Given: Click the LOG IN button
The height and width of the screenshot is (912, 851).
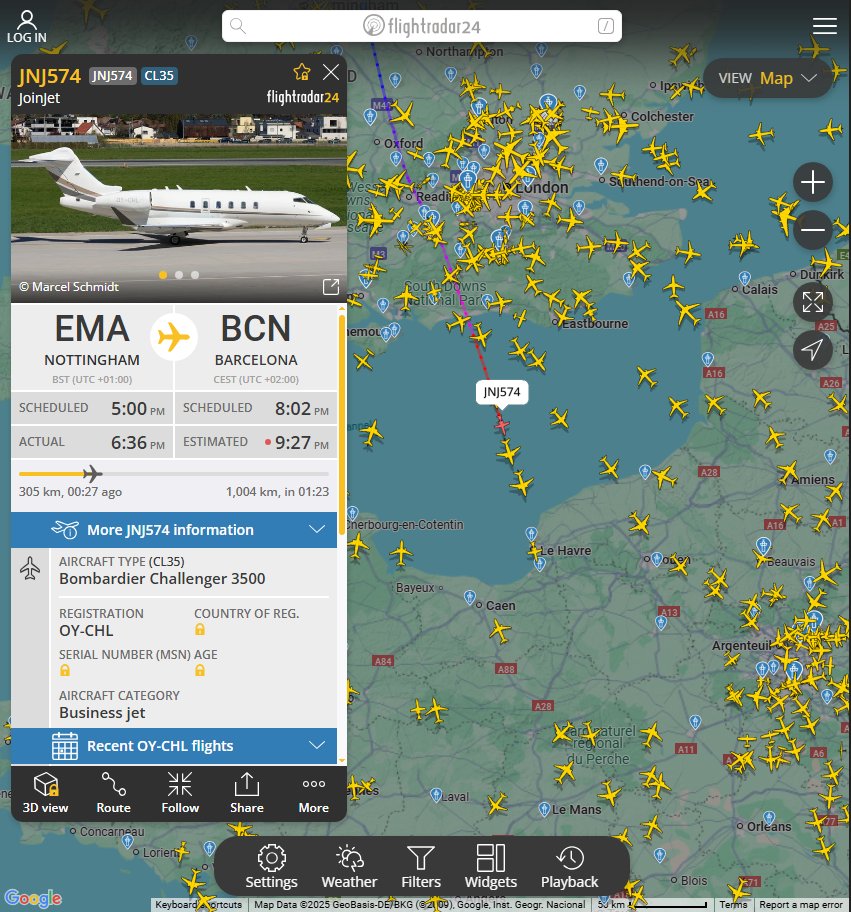Looking at the screenshot, I should tap(27, 27).
